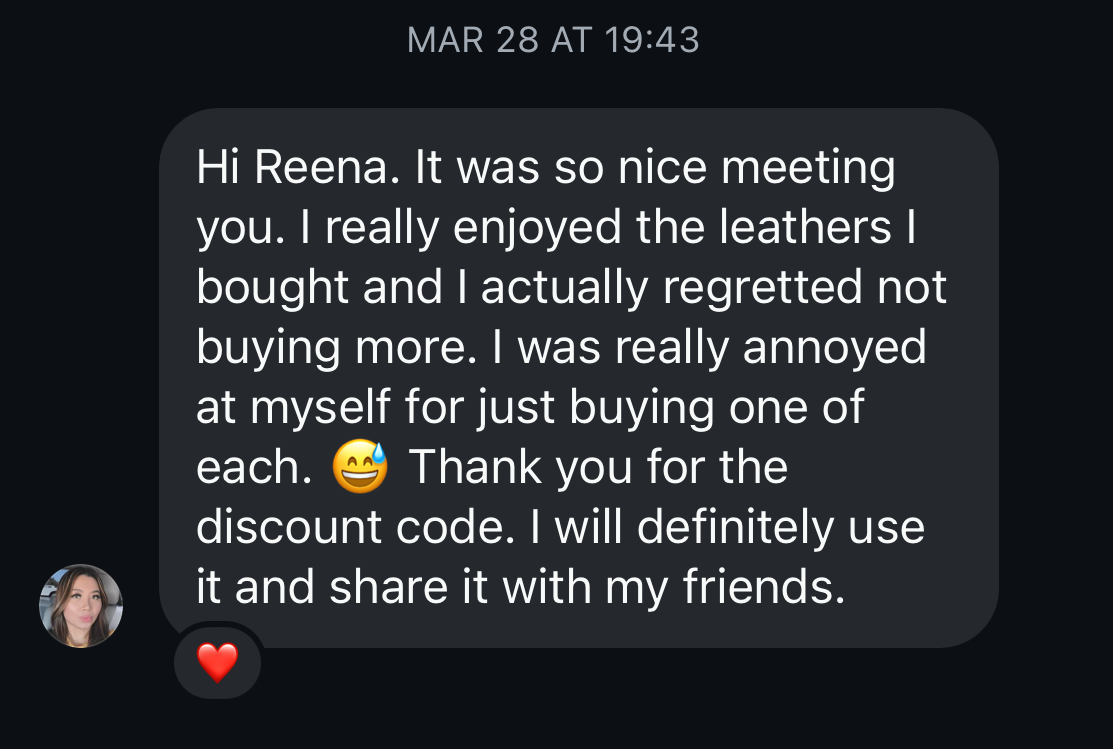
Task: Click the word "each" before the emoji
Action: tap(250, 468)
